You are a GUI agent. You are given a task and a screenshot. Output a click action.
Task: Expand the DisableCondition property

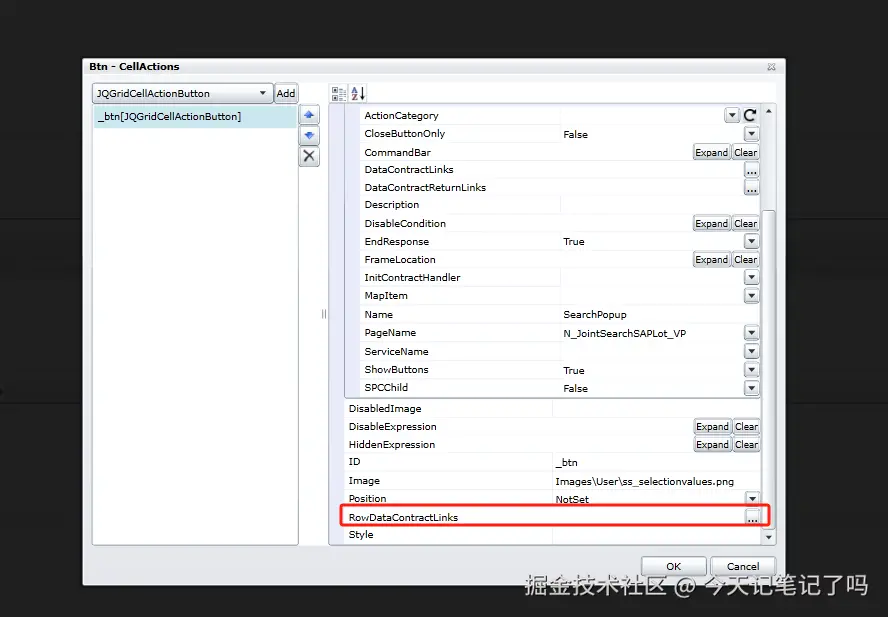(x=712, y=224)
